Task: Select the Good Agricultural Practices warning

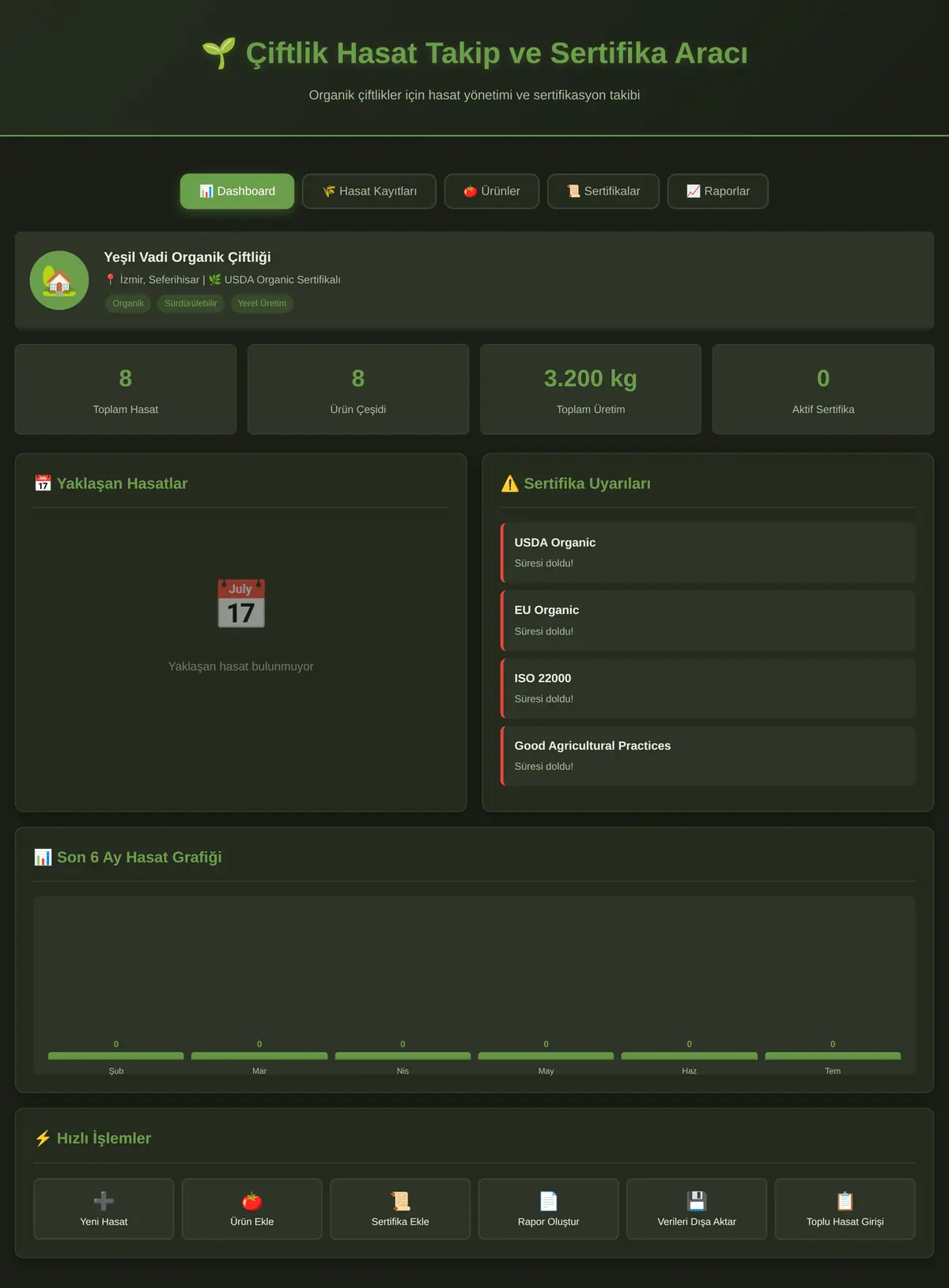Action: 708,756
